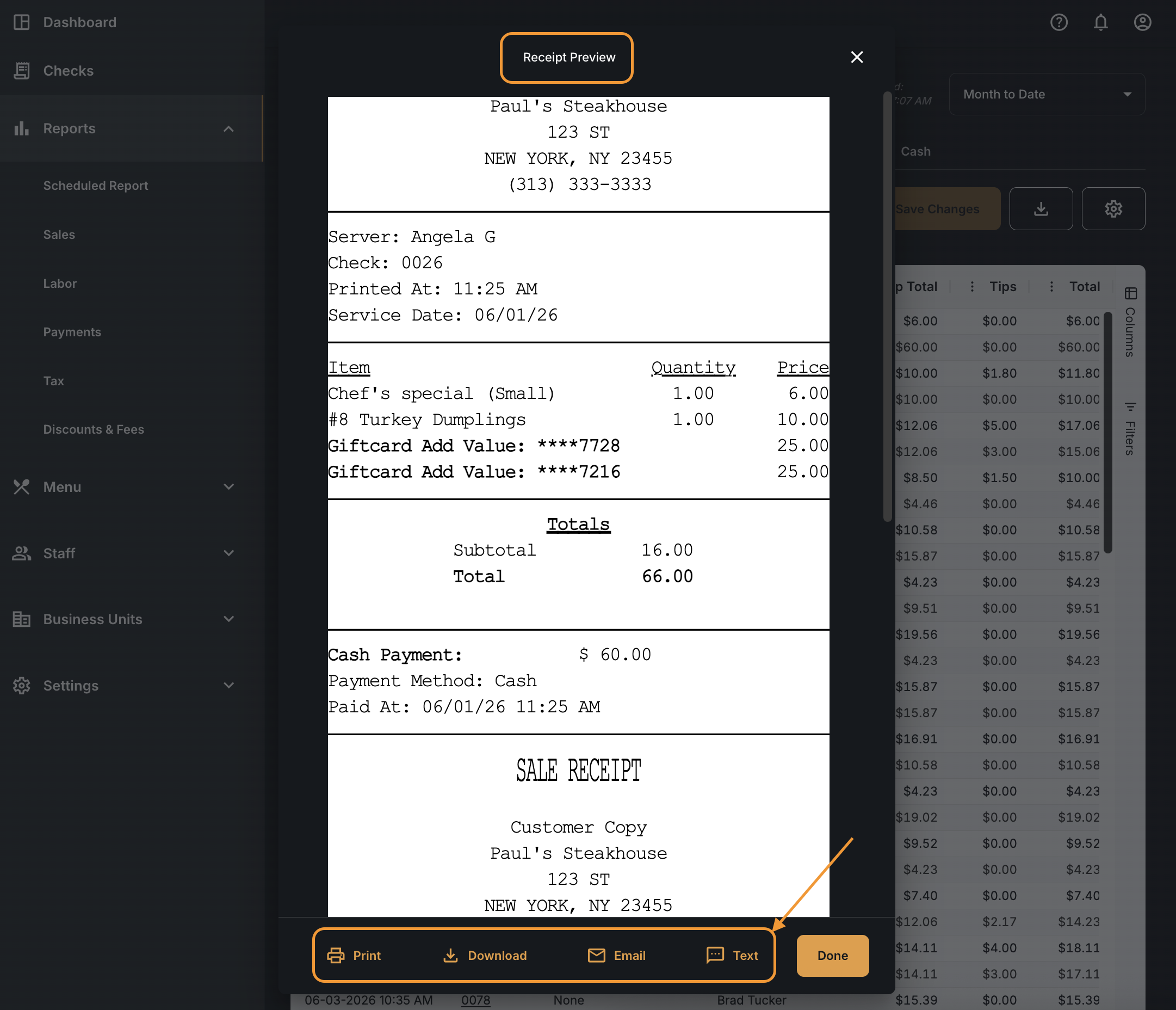Open the Discounts & Fees report
The height and width of the screenshot is (1010, 1176).
tap(94, 429)
